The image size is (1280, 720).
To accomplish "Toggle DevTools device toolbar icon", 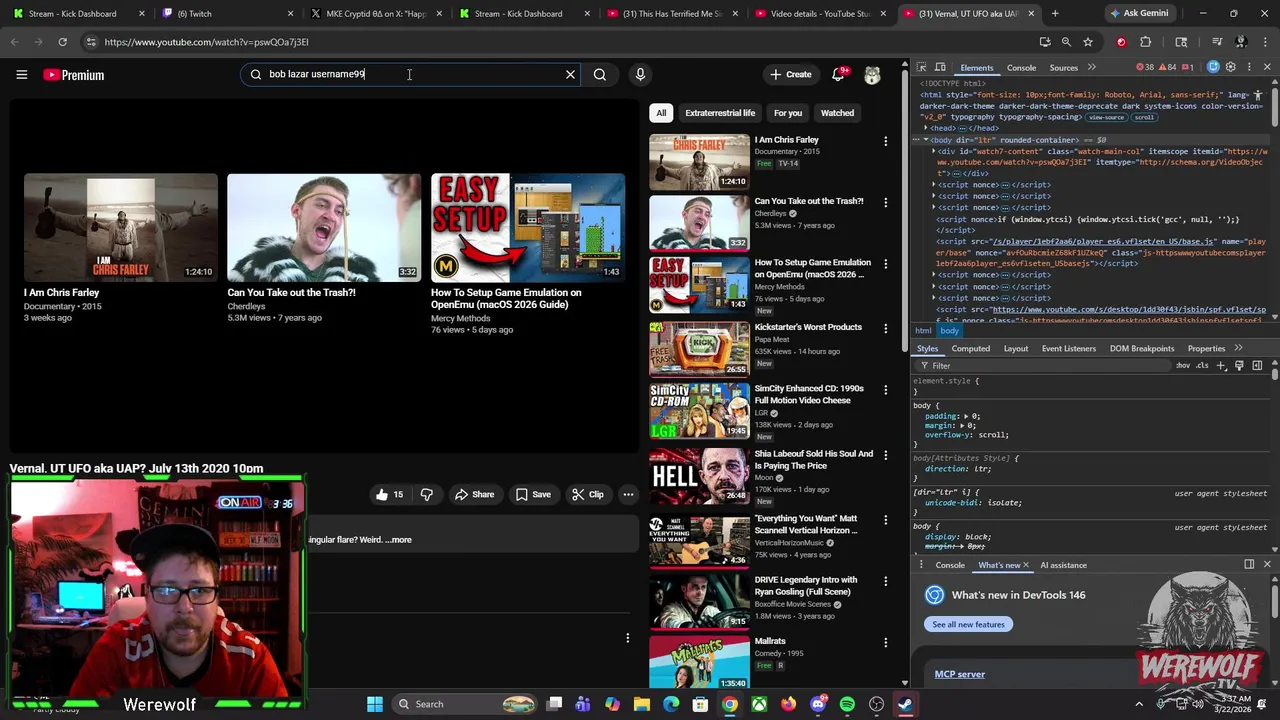I will (939, 68).
